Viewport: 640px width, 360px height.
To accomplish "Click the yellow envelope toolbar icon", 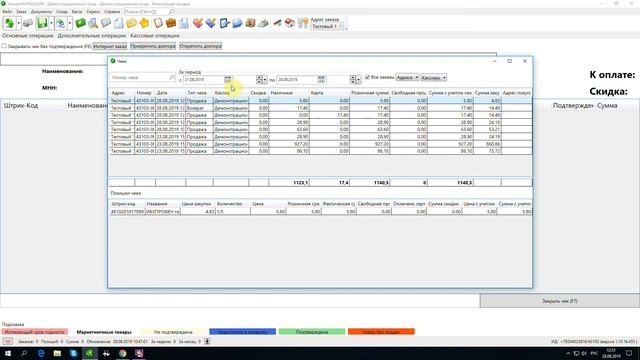I will (x=131, y=23).
